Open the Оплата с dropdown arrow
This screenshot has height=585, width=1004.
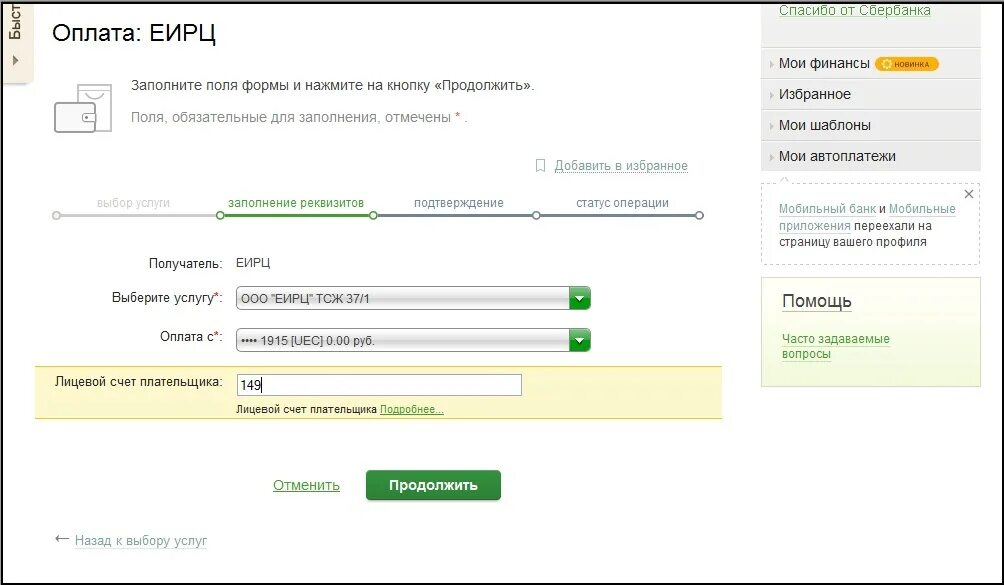579,341
